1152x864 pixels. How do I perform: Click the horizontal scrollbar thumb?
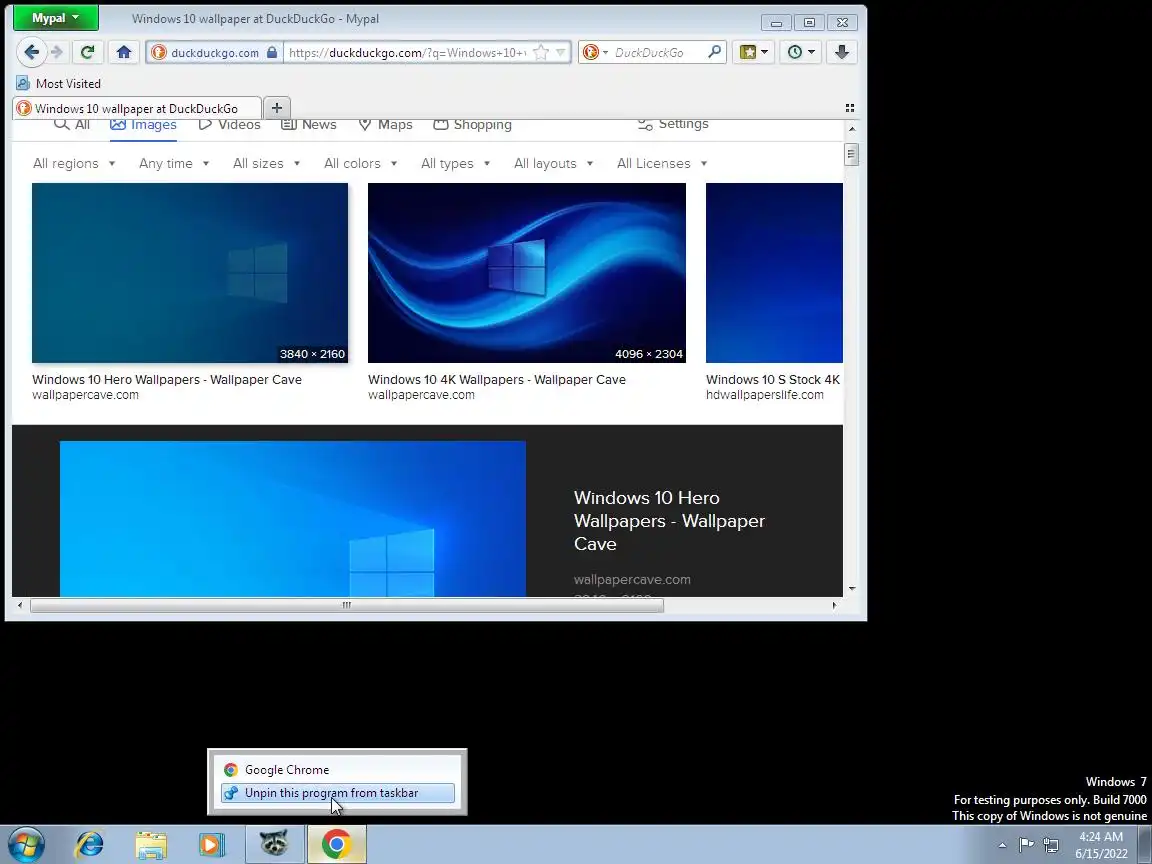coord(347,605)
